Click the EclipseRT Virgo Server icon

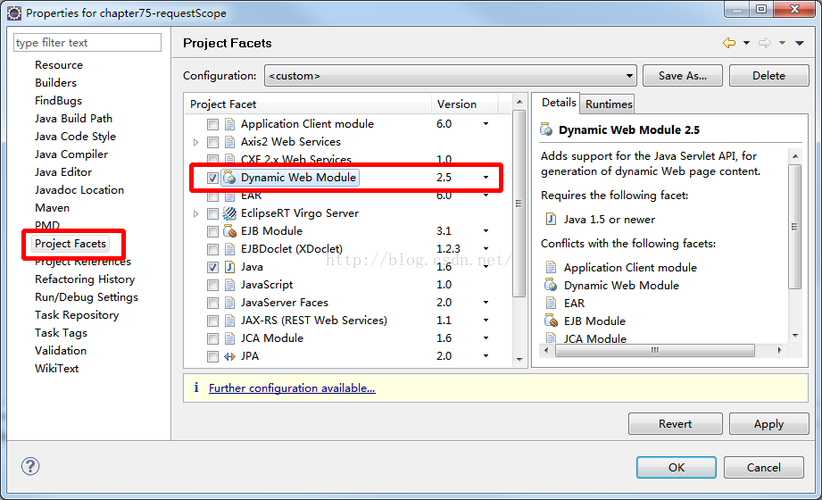(229, 213)
